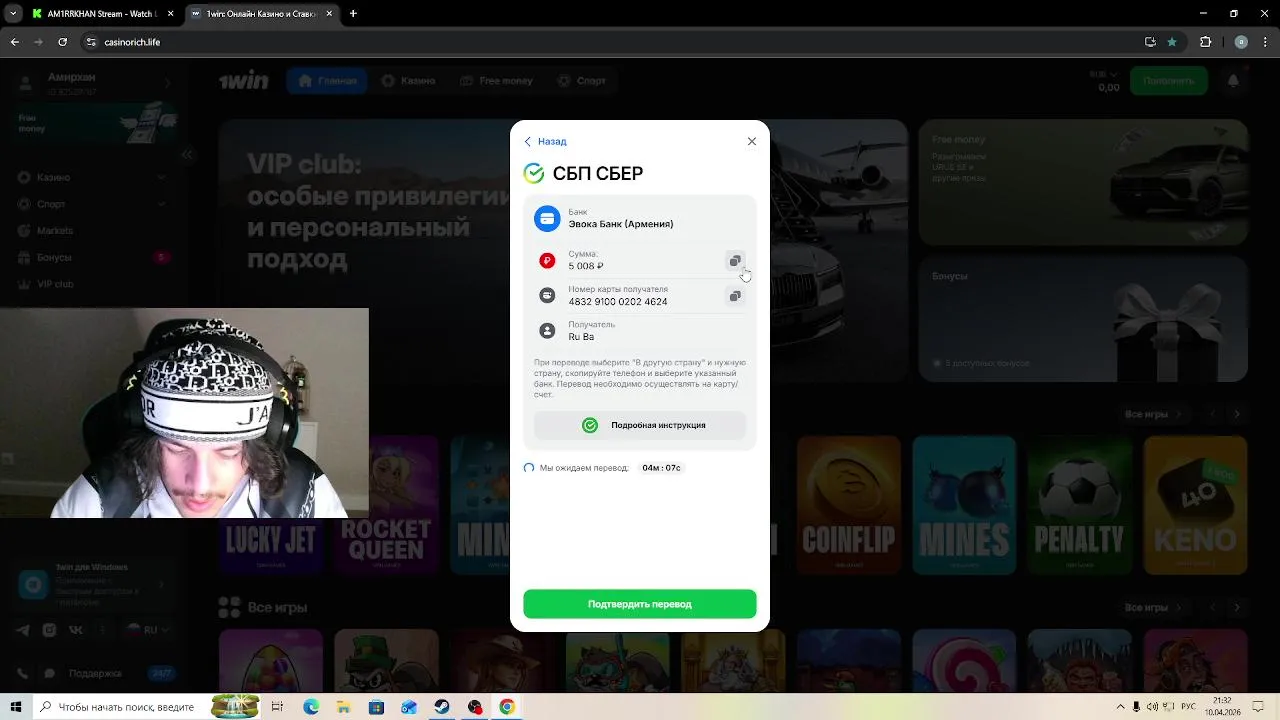Click the ruble Сумма icon

pos(547,261)
